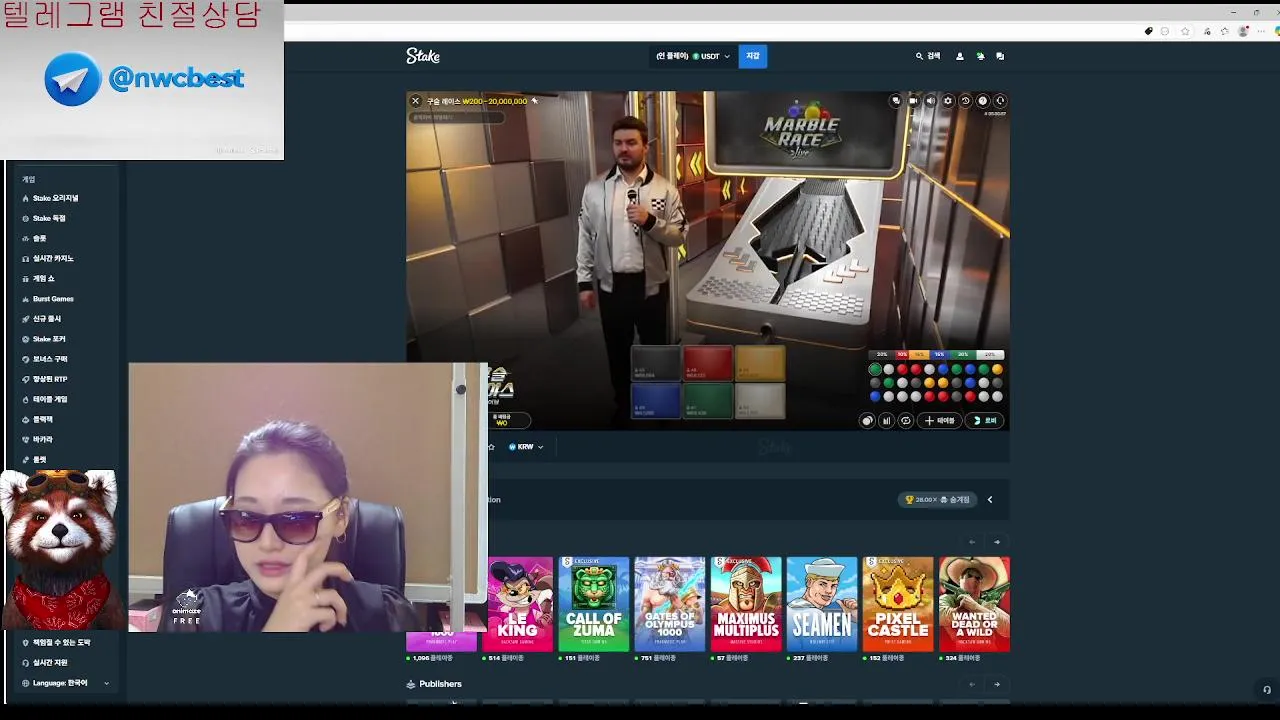Open Stake 포커 in sidebar
1280x720 pixels.
(49, 339)
